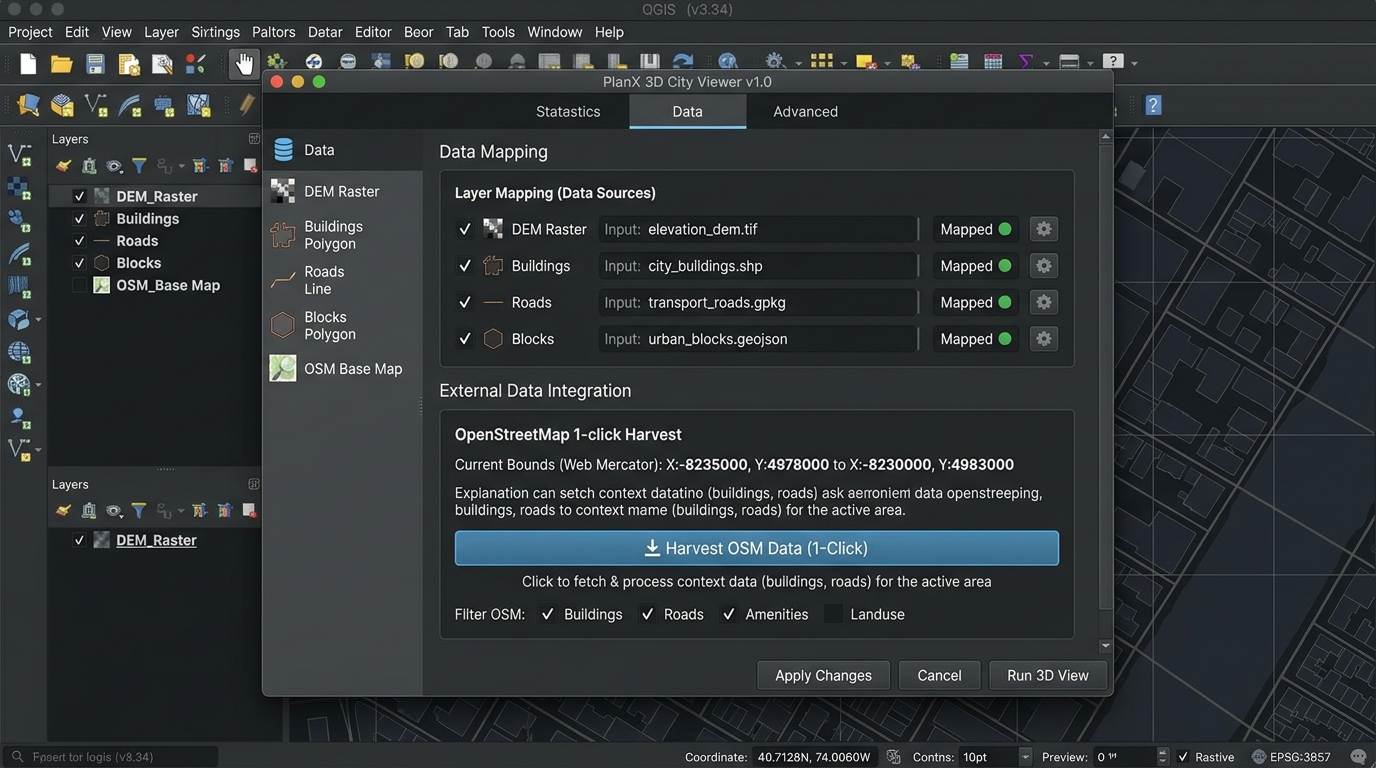
Task: Click the Harvest OSM Data (1-Click) button
Action: [x=756, y=548]
